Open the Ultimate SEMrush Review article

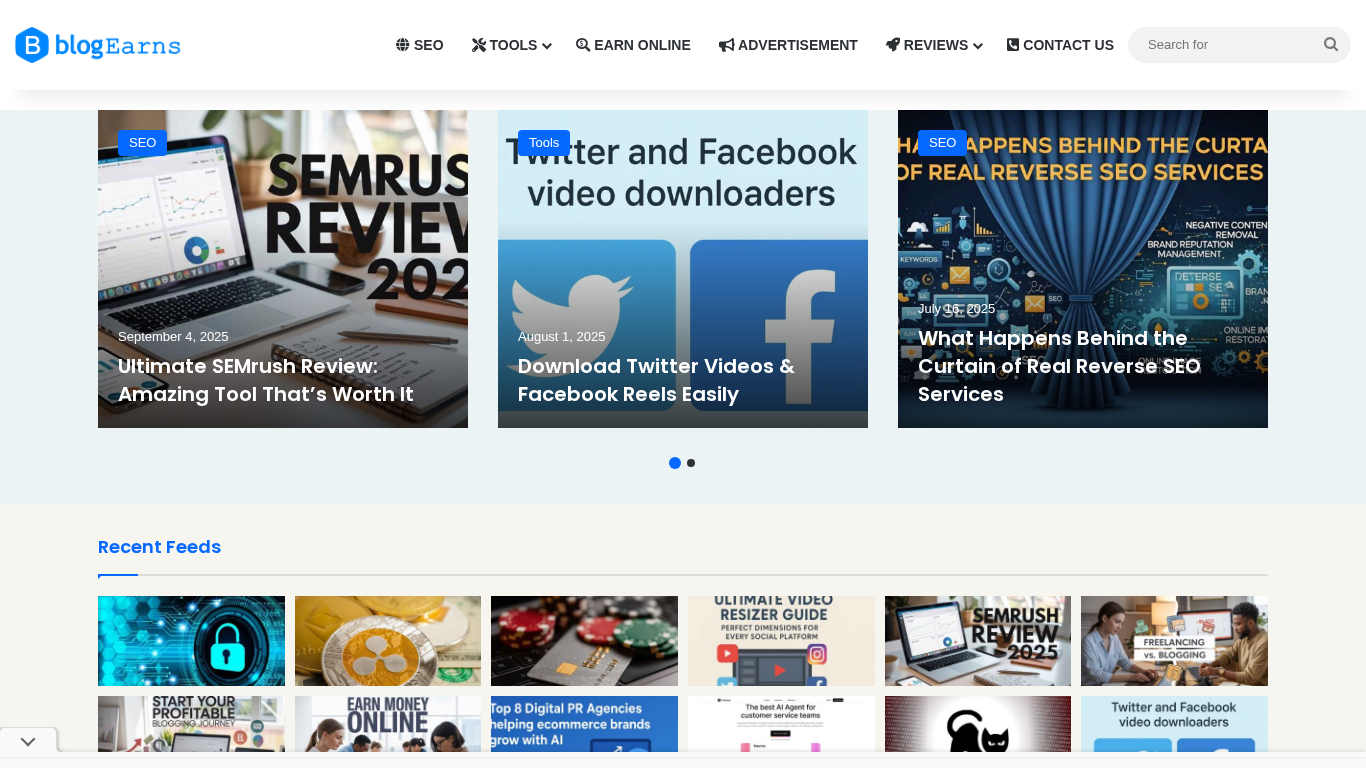tap(266, 380)
